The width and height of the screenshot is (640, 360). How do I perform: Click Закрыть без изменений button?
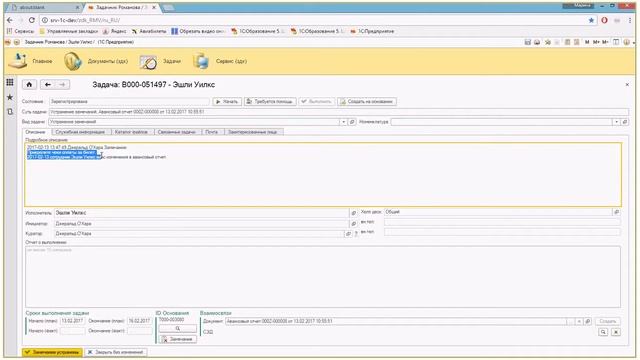(116, 352)
